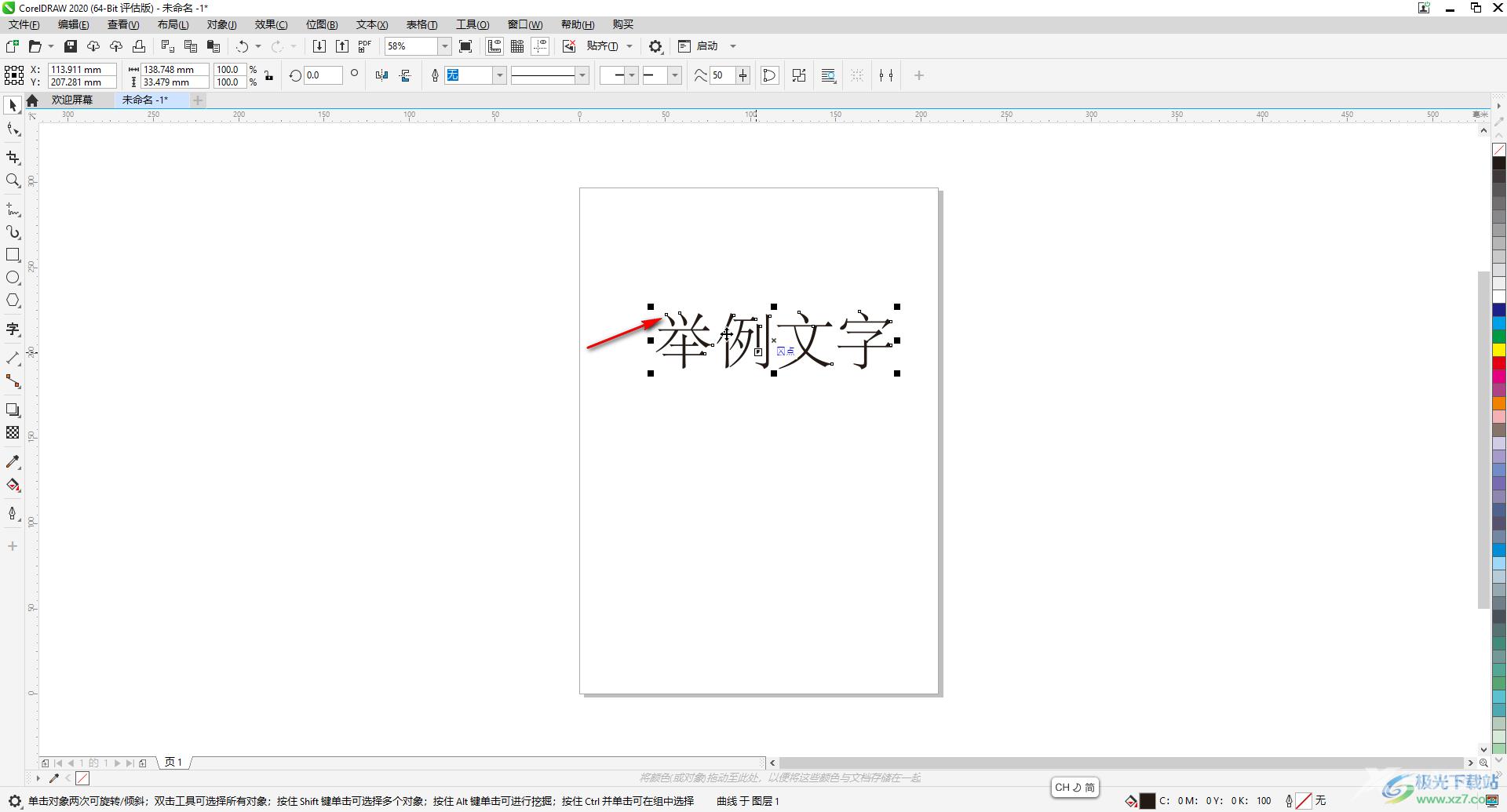Select the Polygon tool
Screen dimensions: 1507x812
pyautogui.click(x=13, y=300)
